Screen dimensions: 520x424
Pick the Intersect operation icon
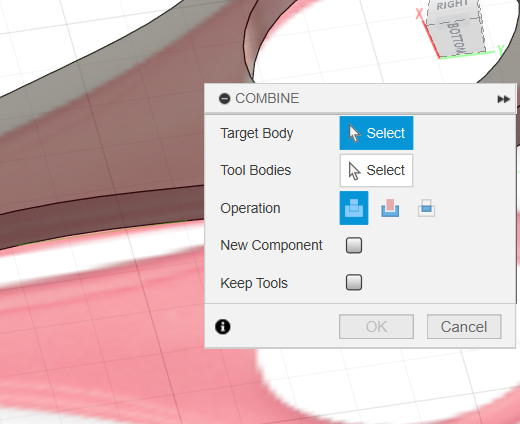pyautogui.click(x=426, y=208)
